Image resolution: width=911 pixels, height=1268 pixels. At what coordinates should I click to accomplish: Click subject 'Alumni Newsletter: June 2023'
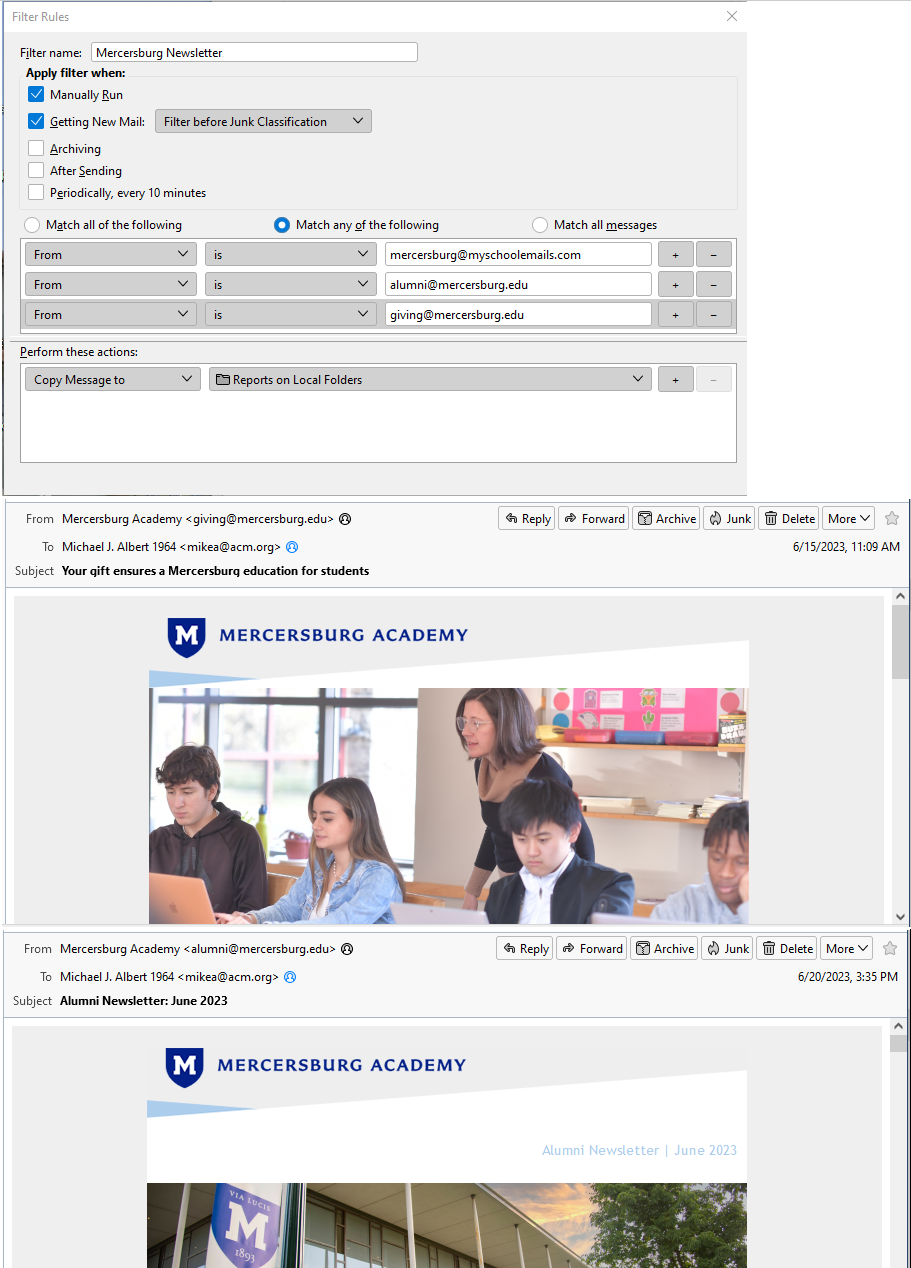pyautogui.click(x=144, y=1001)
